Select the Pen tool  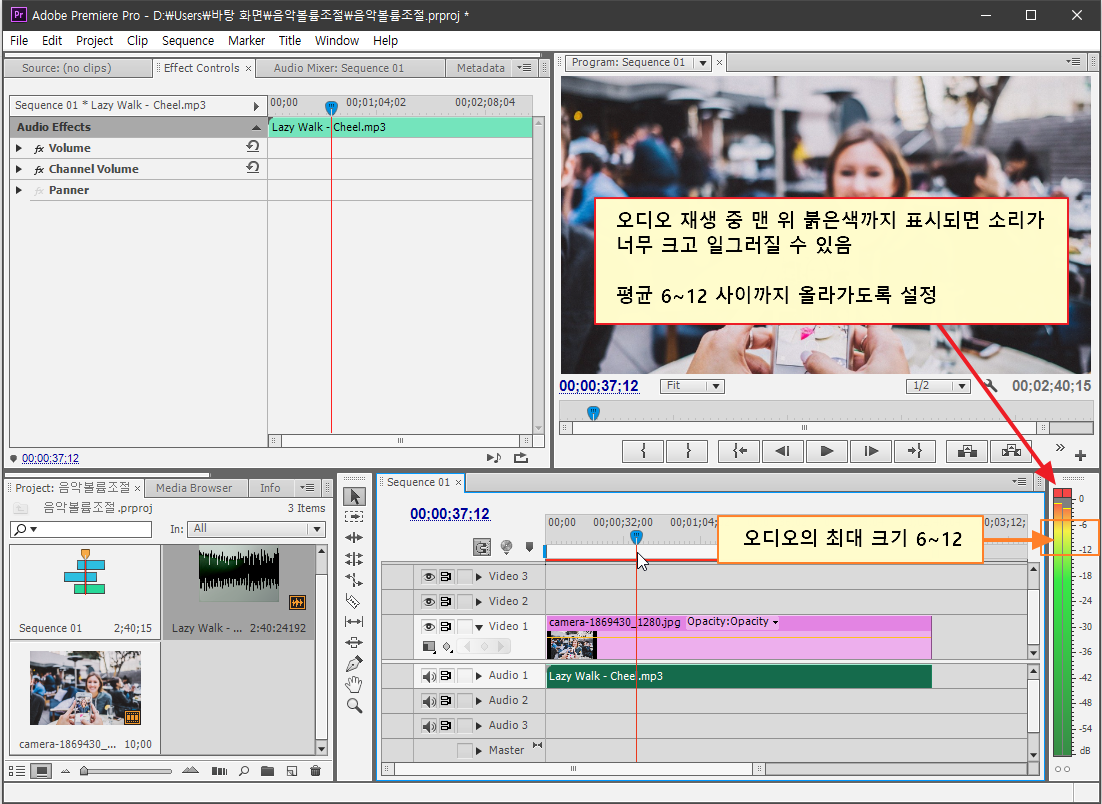pos(354,663)
